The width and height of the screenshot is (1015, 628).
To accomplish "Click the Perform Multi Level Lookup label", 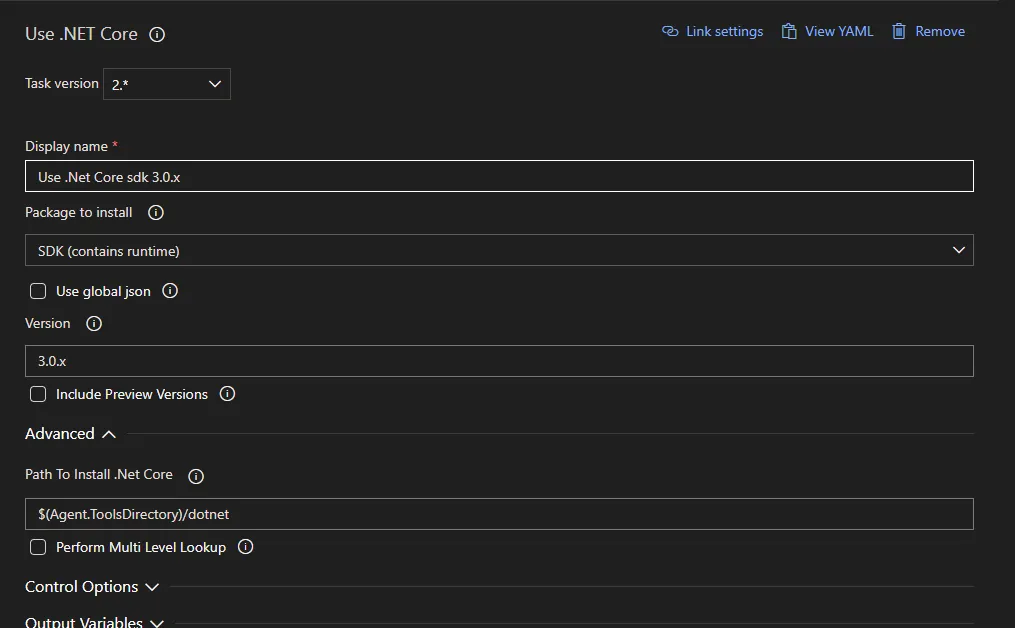I will pos(141,547).
